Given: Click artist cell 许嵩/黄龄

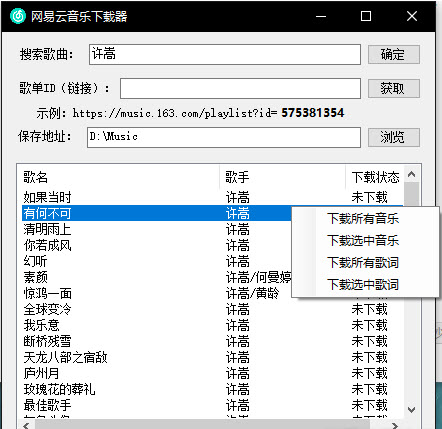Looking at the screenshot, I should point(253,293).
